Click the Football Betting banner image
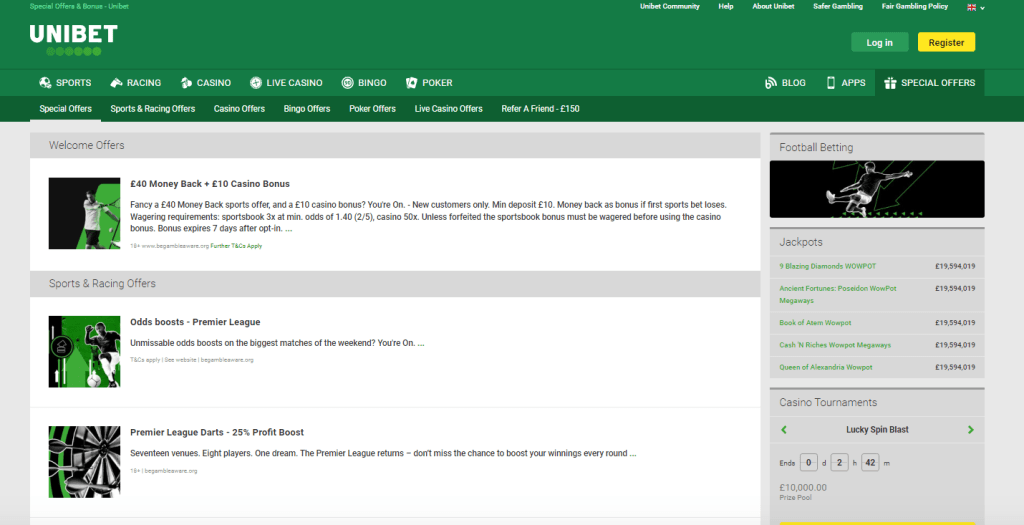 [877, 189]
